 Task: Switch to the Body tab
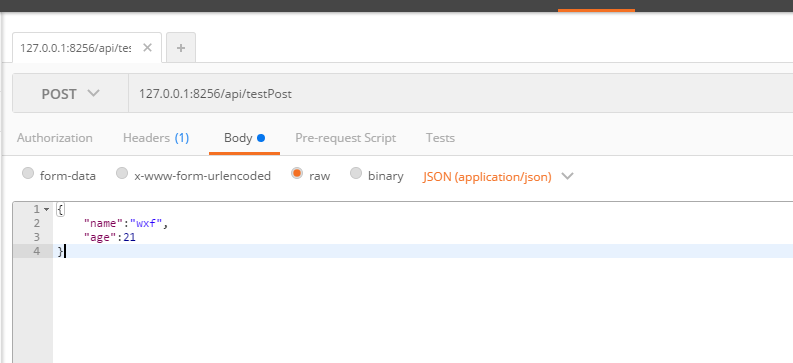[x=244, y=138]
